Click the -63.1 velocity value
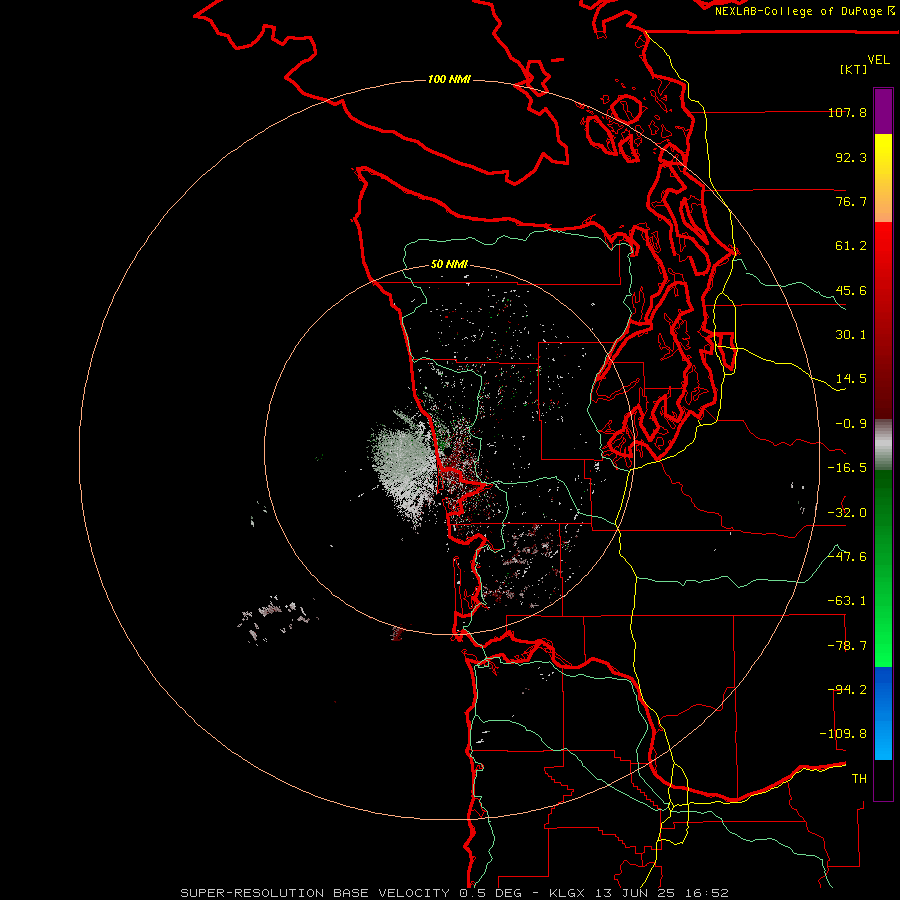 pos(847,601)
